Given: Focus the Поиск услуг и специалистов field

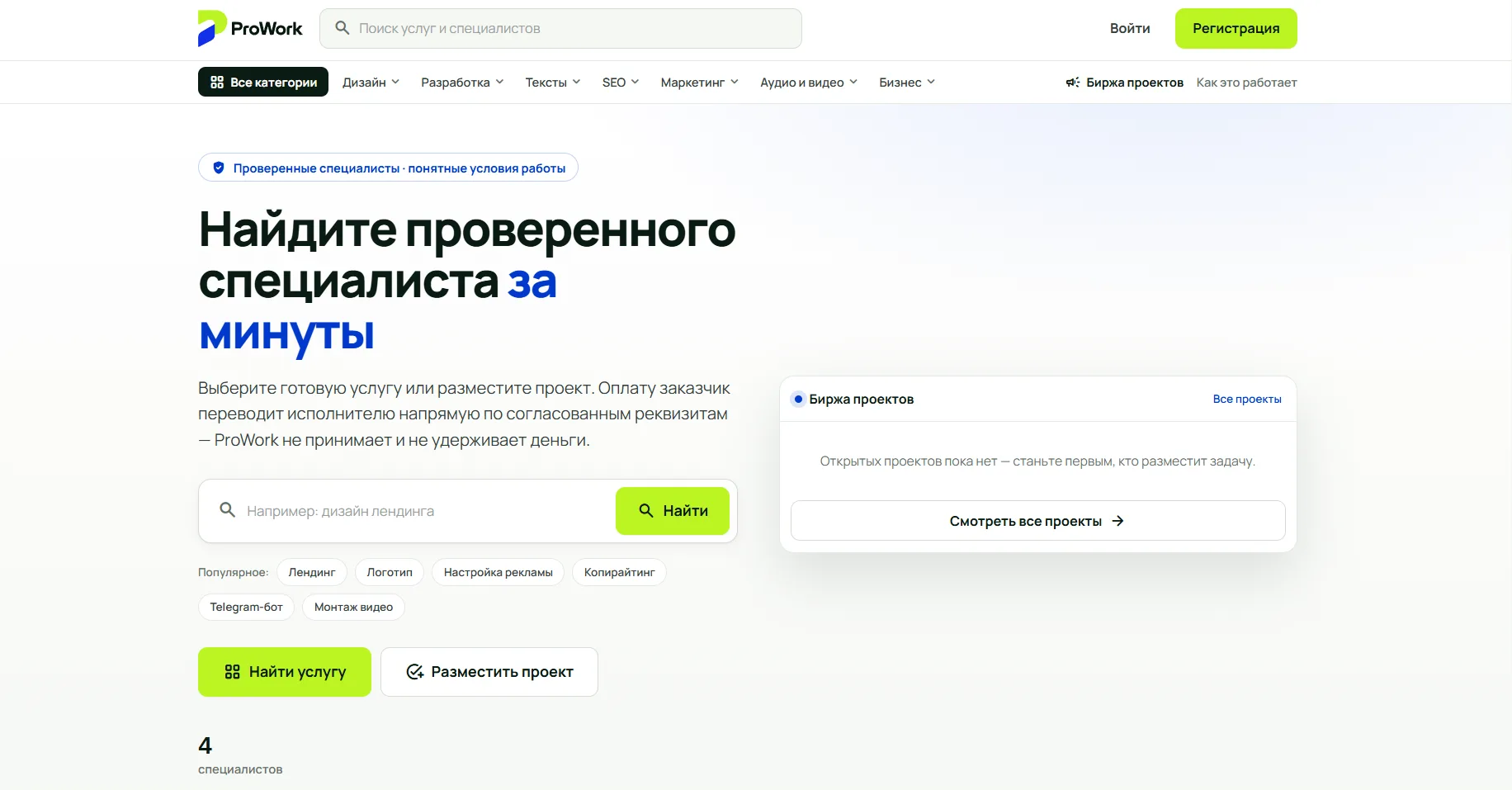Looking at the screenshot, I should coord(560,28).
